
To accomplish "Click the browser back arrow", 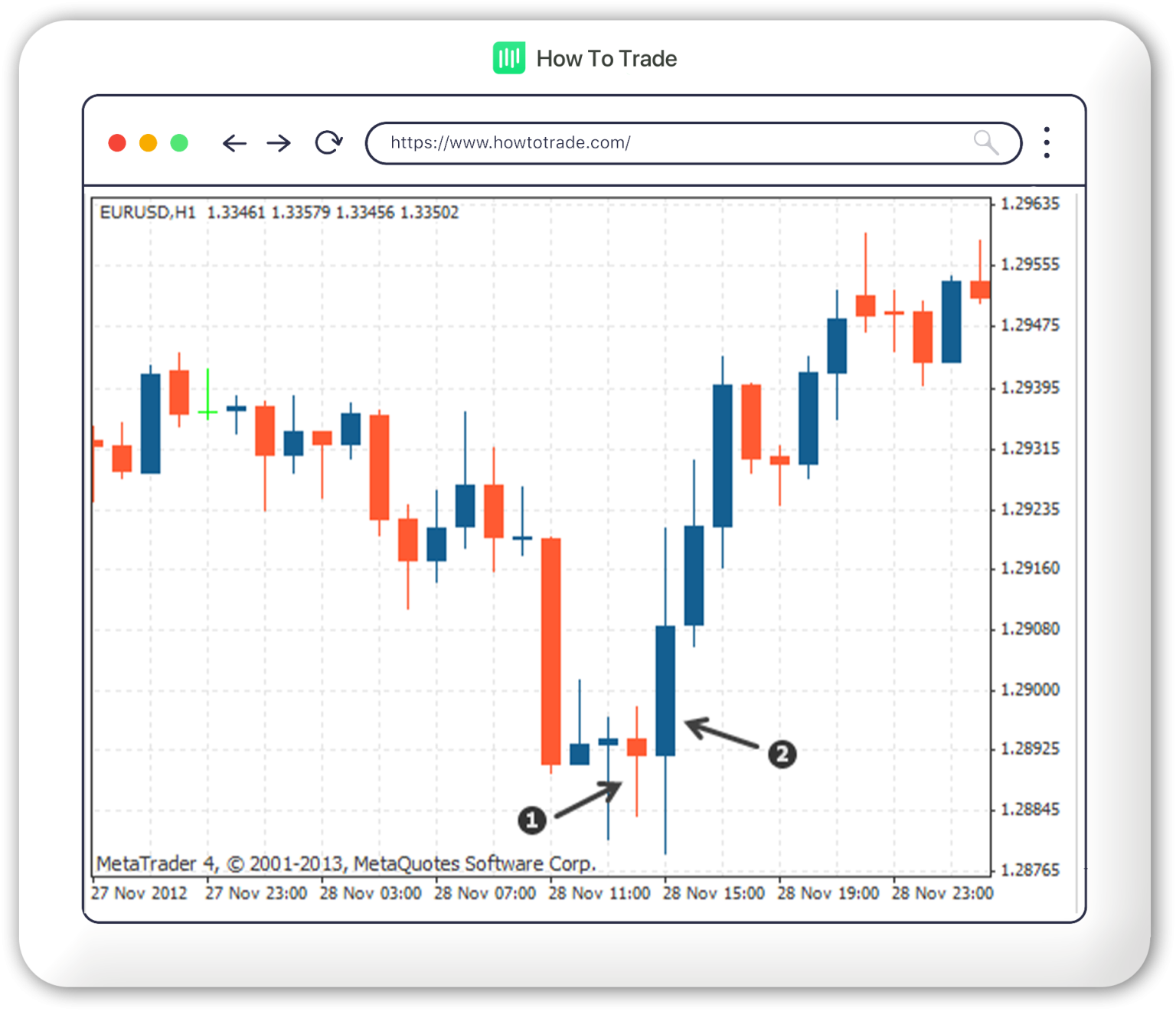I will tap(234, 143).
